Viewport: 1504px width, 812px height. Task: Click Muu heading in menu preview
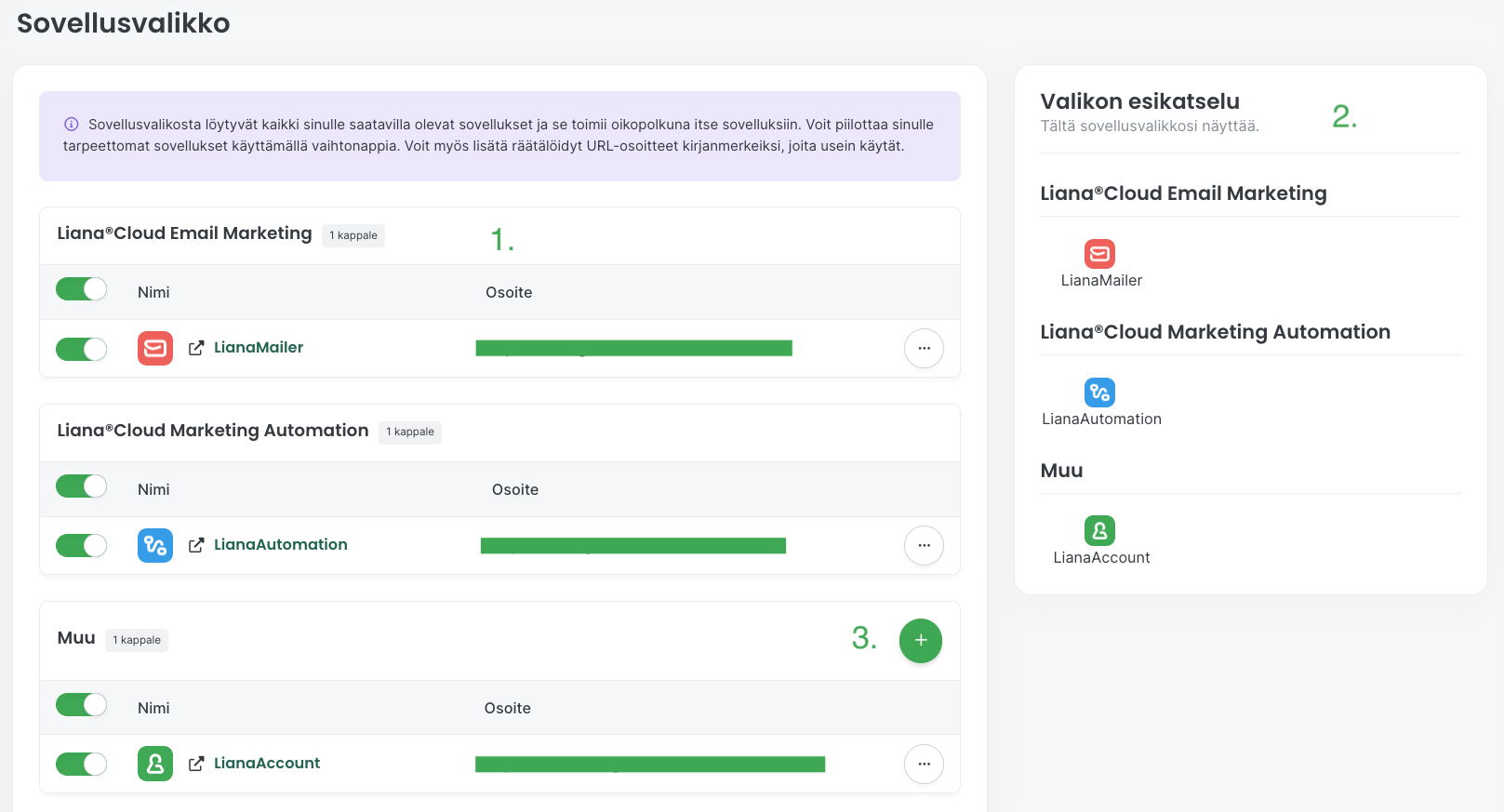coord(1061,471)
